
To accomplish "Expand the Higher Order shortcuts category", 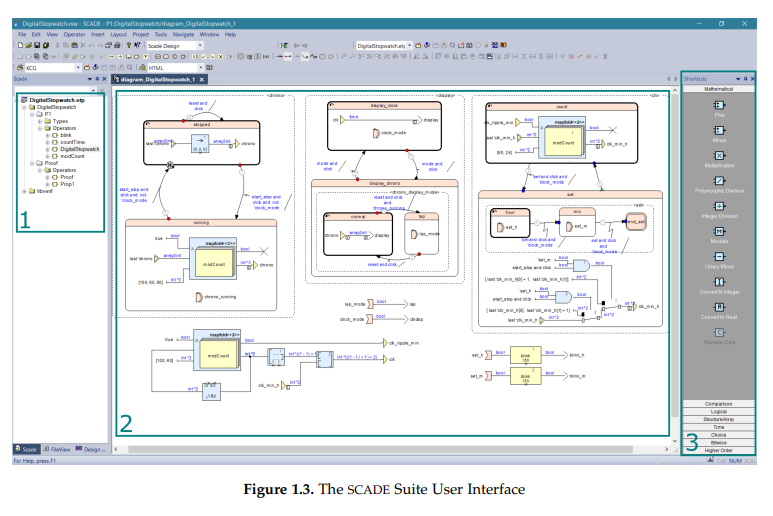I will (x=718, y=450).
